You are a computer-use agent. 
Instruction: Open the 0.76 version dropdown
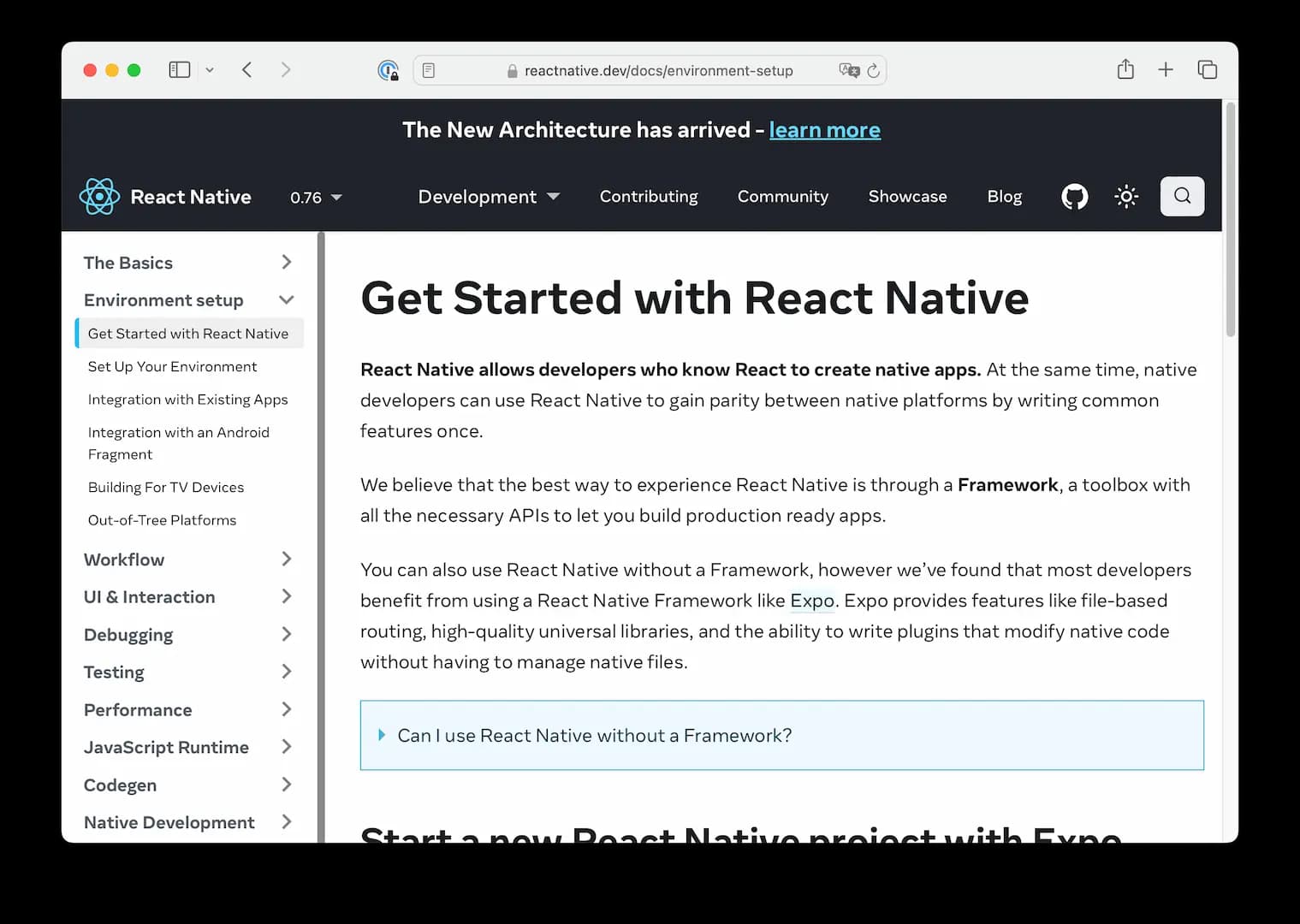[316, 198]
